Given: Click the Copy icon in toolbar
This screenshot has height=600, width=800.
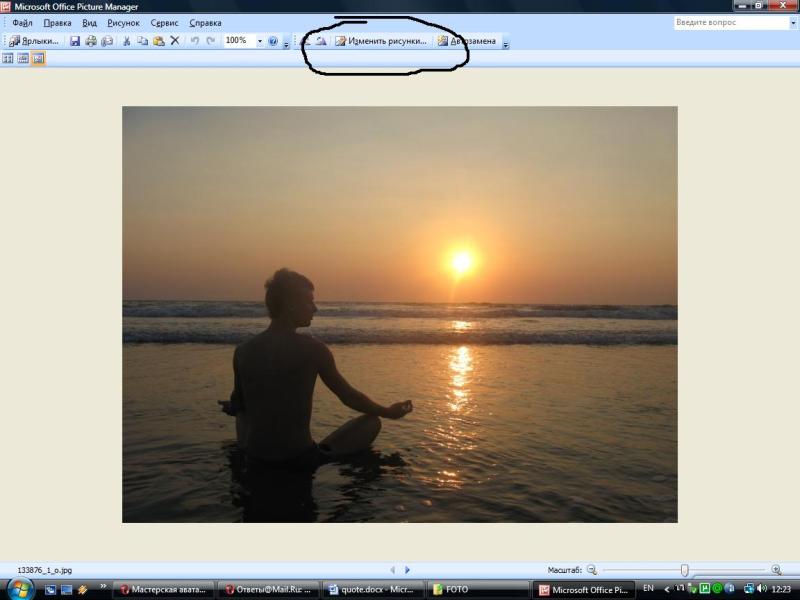Looking at the screenshot, I should [143, 41].
